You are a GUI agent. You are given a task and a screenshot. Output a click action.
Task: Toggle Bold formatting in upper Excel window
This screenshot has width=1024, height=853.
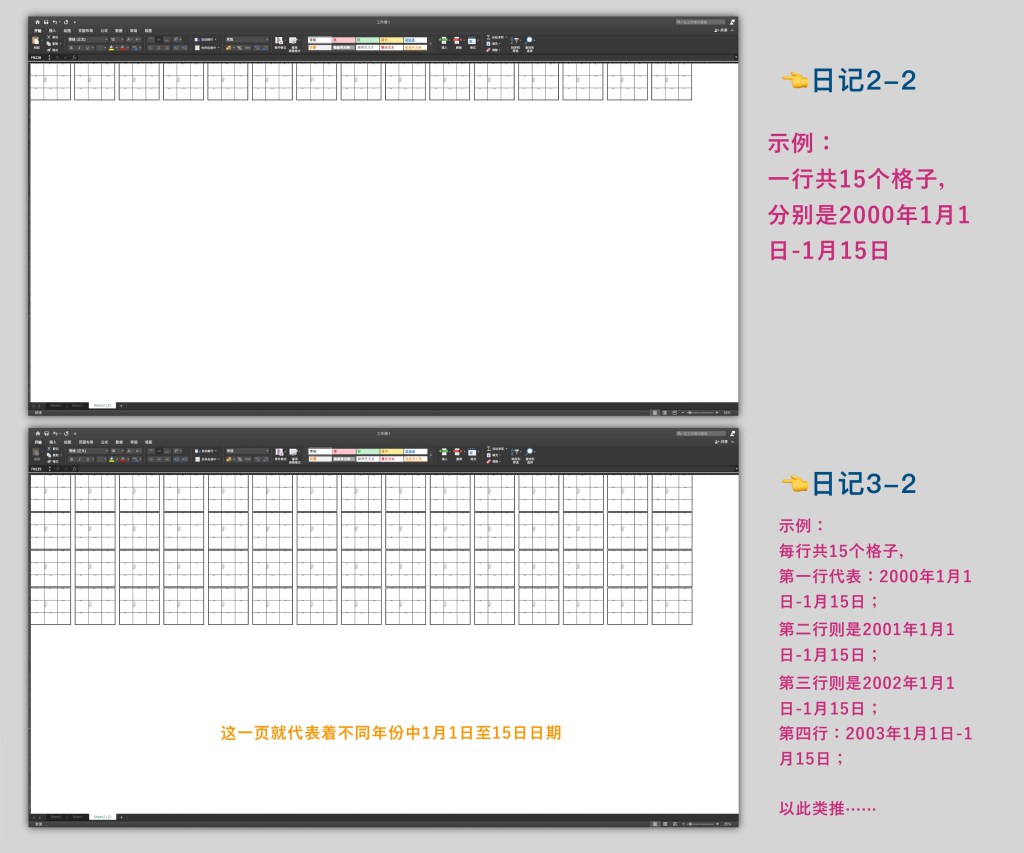71,48
